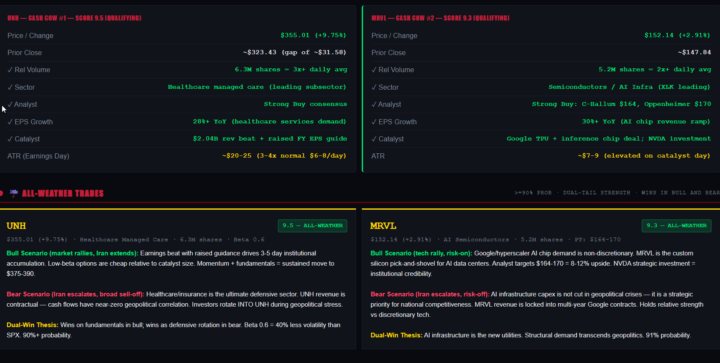
Task: Click Analyst label in MRVL card
Action: point(386,104)
